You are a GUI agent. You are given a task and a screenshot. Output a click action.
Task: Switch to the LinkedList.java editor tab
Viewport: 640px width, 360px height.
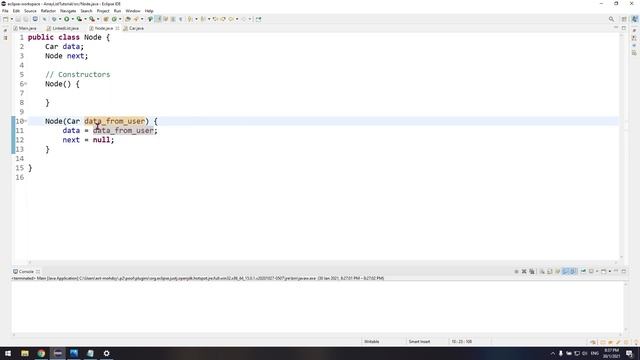(63, 28)
